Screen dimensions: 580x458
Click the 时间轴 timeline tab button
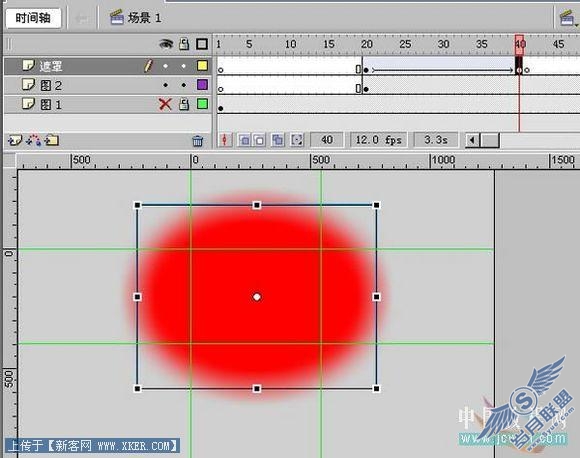pyautogui.click(x=33, y=18)
